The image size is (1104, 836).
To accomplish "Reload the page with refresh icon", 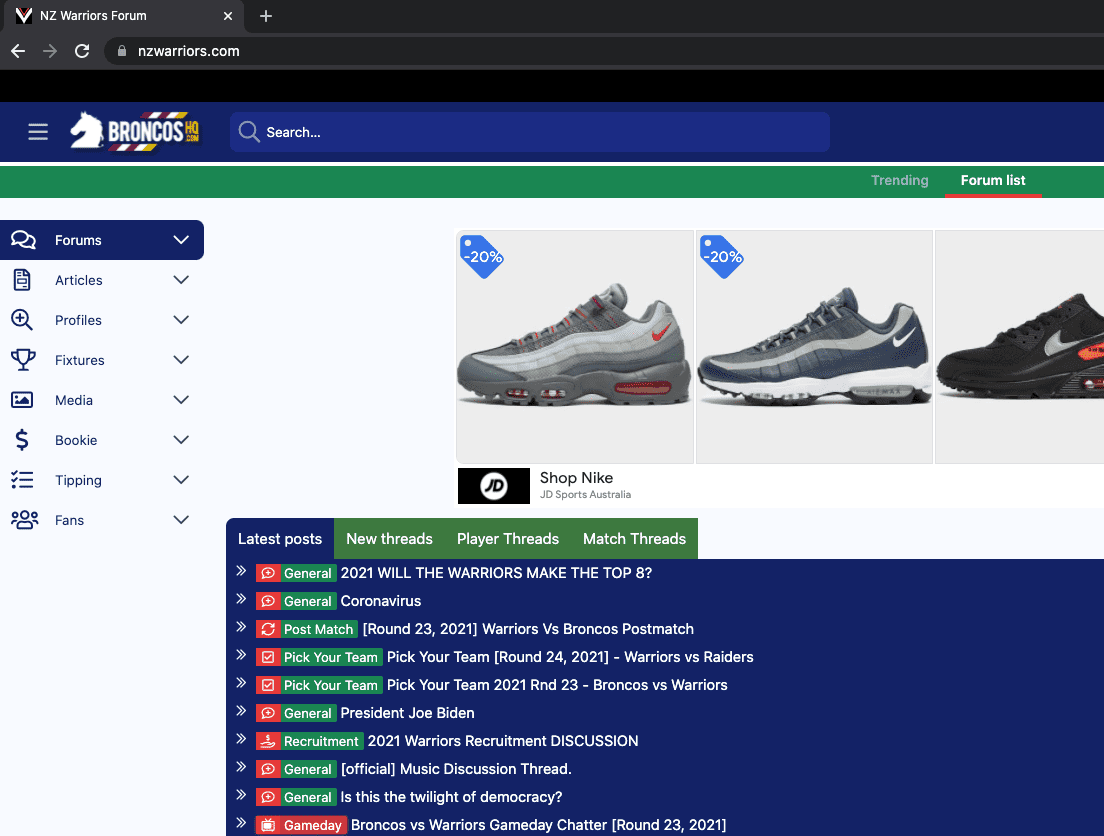I will tap(82, 51).
